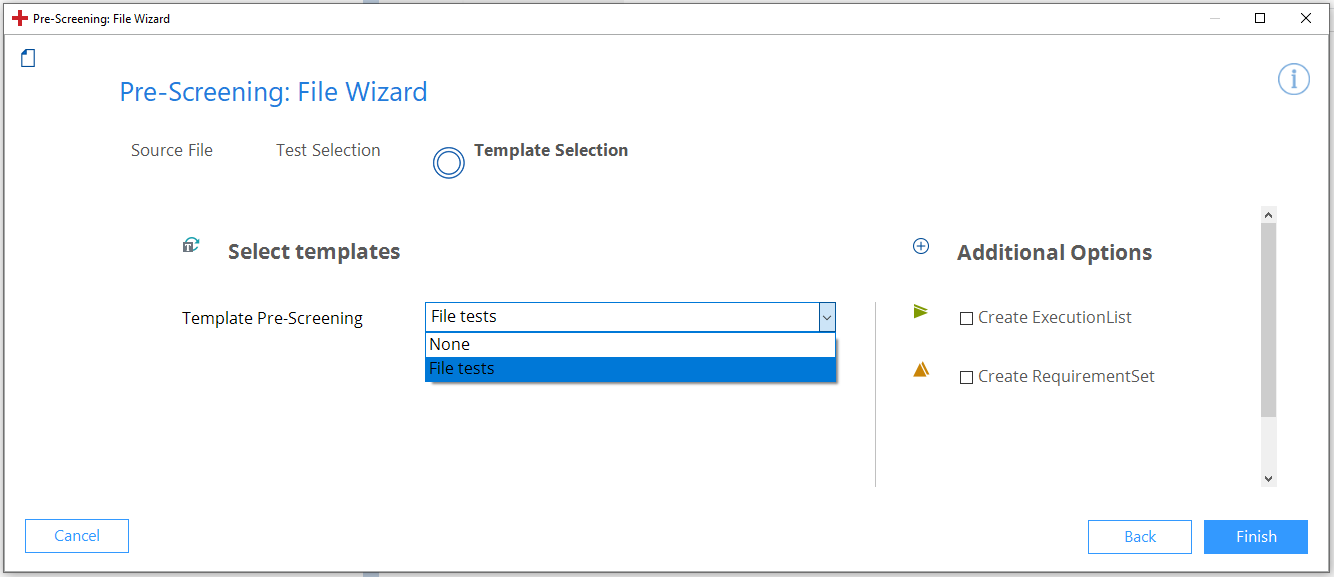Viewport: 1334px width, 577px height.
Task: Click the orange RequirementSet triangle icon
Action: click(x=921, y=370)
